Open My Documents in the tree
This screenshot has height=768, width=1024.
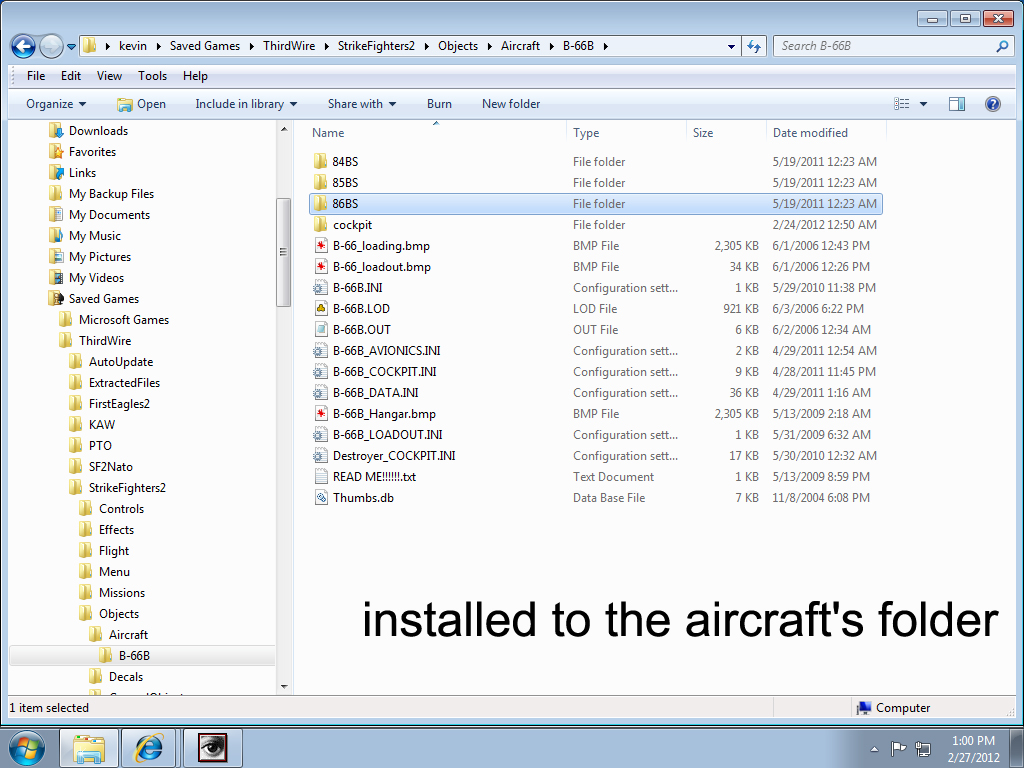pos(109,215)
